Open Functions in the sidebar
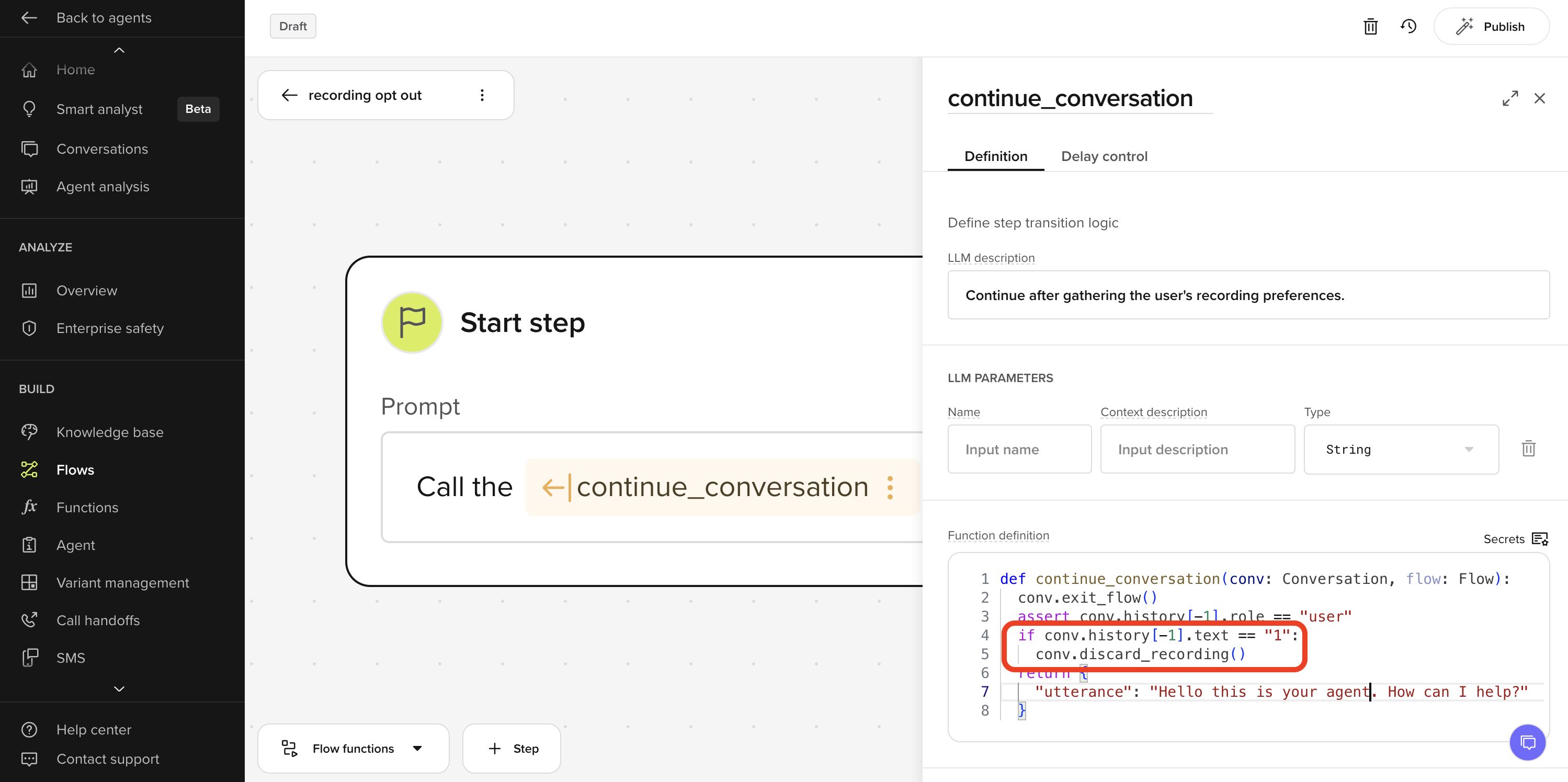Image resolution: width=1568 pixels, height=782 pixels. pos(87,507)
